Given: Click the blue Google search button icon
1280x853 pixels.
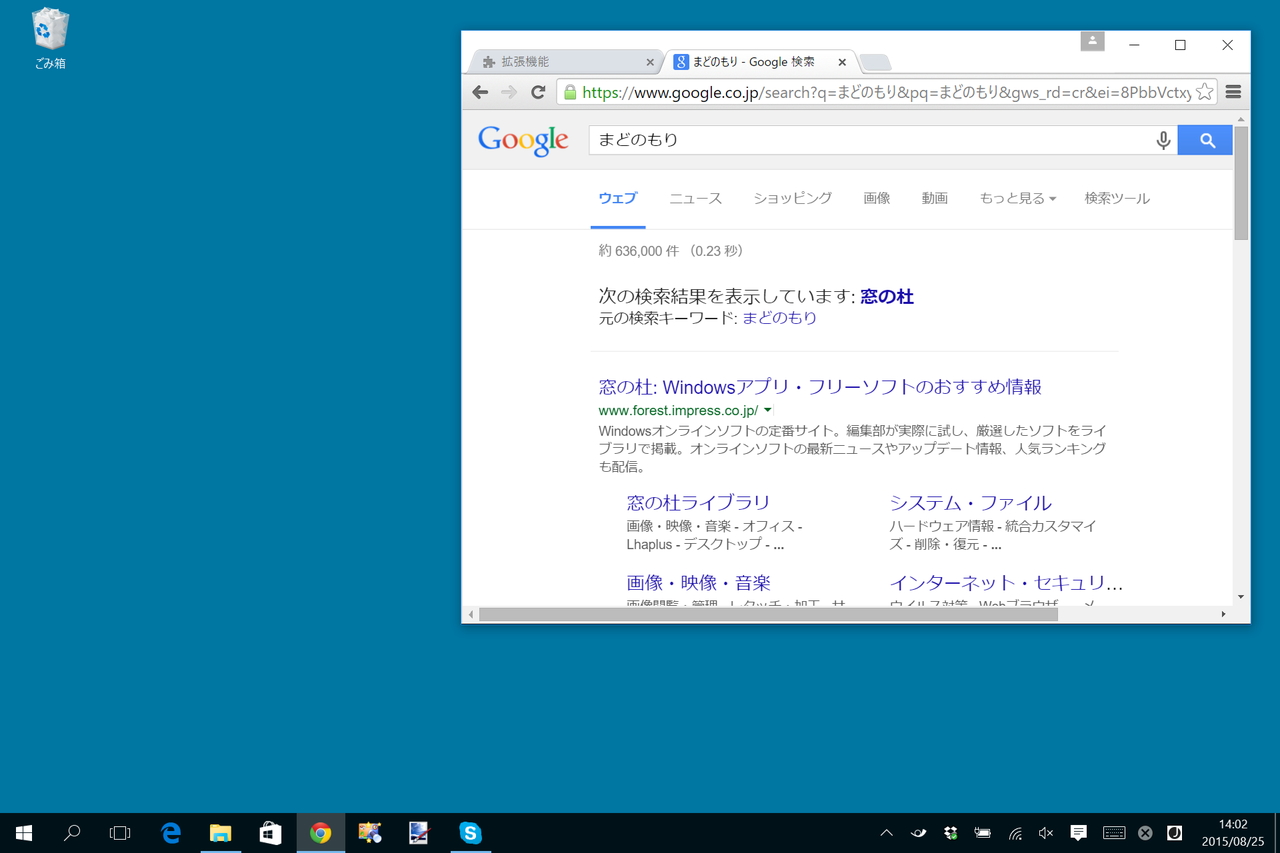Looking at the screenshot, I should pos(1204,140).
